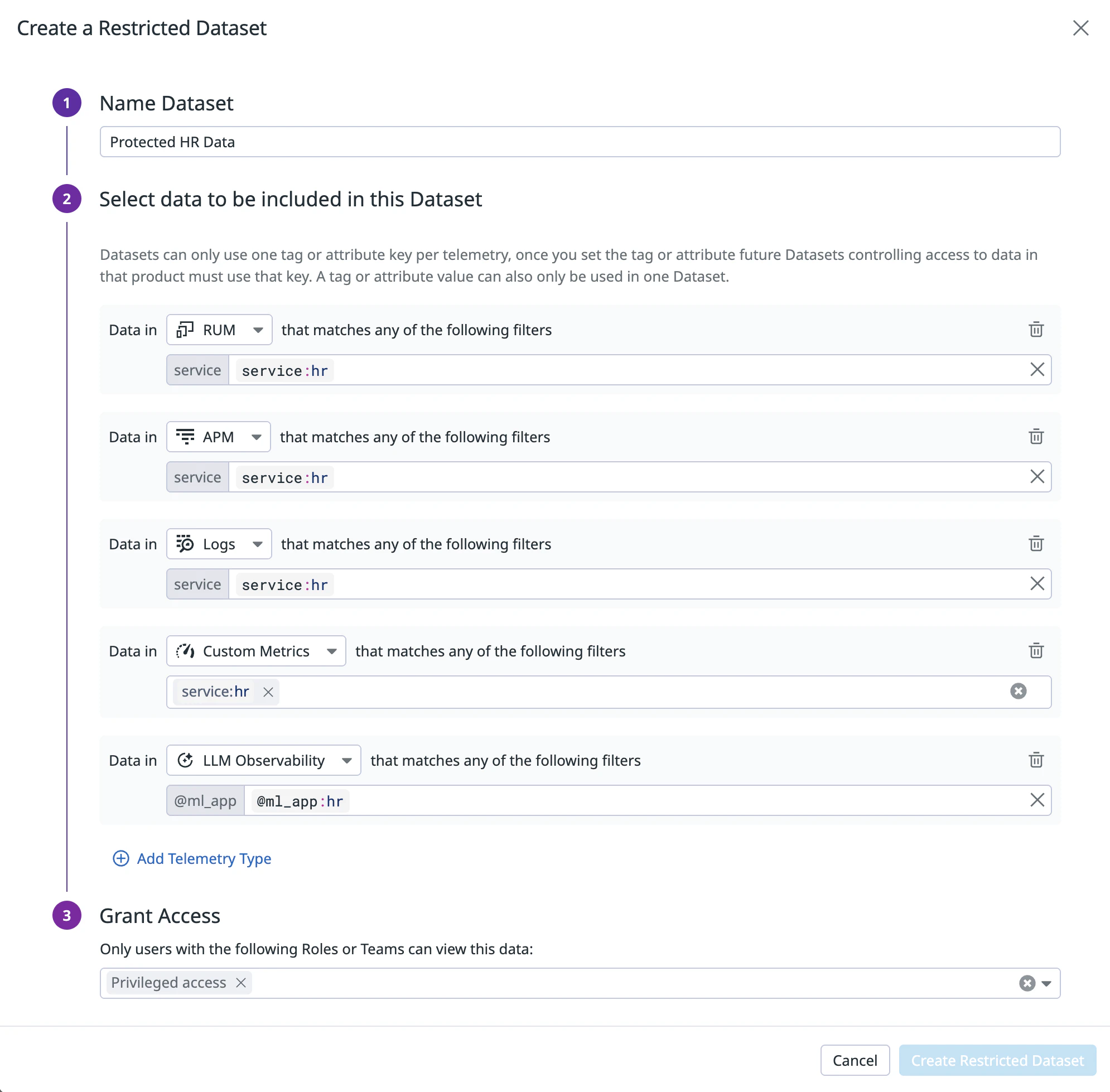This screenshot has width=1110, height=1092.
Task: Trash the LLM Observability telemetry row
Action: click(x=1035, y=761)
